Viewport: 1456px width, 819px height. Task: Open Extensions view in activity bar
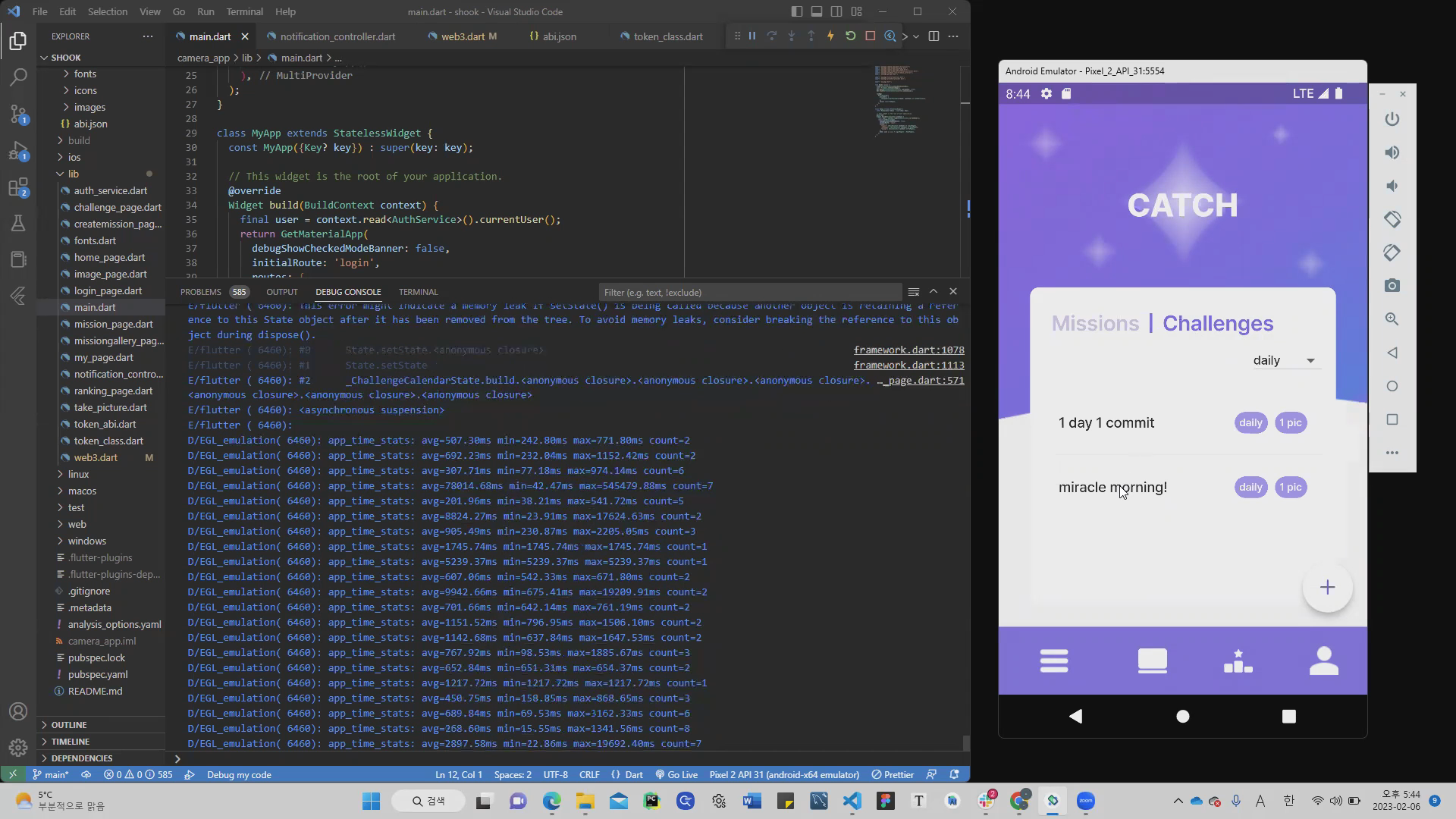(18, 187)
